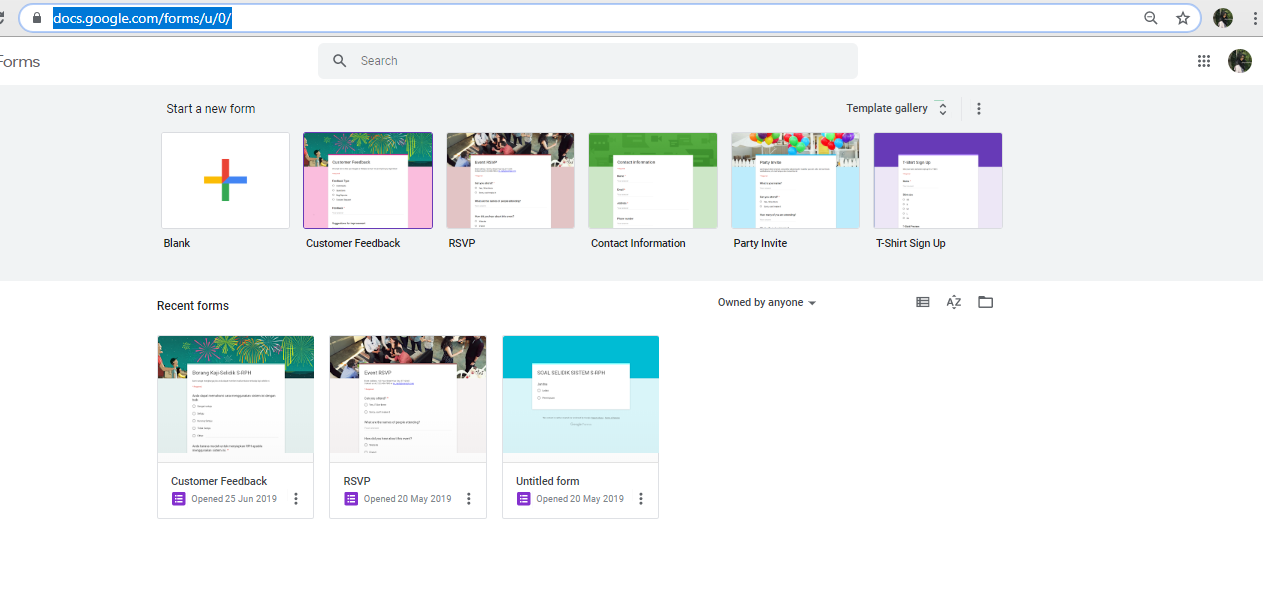The width and height of the screenshot is (1263, 592).
Task: Open the Chrome three-dot menu
Action: [x=1255, y=18]
